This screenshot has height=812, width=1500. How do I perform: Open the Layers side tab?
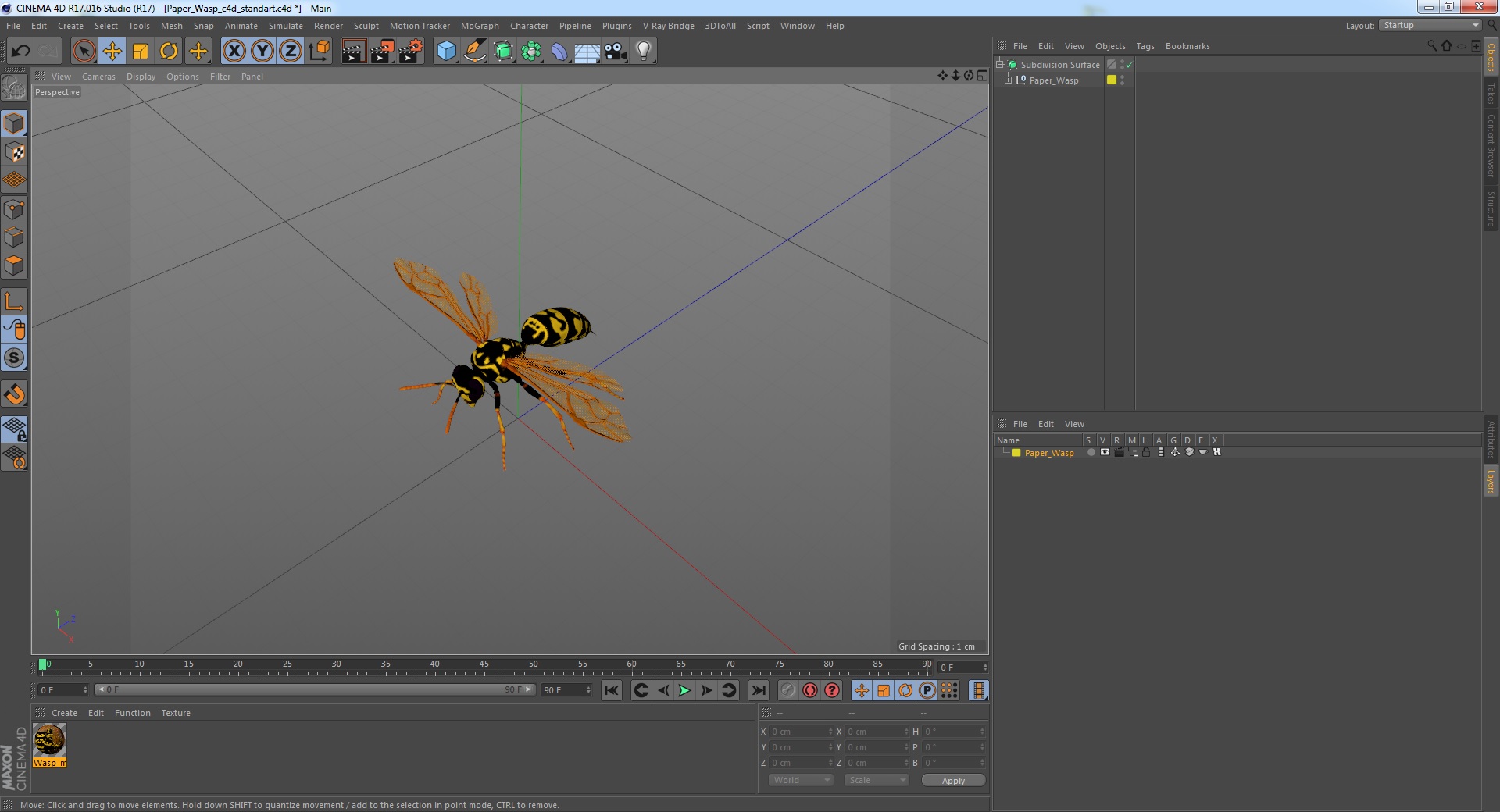[x=1491, y=480]
